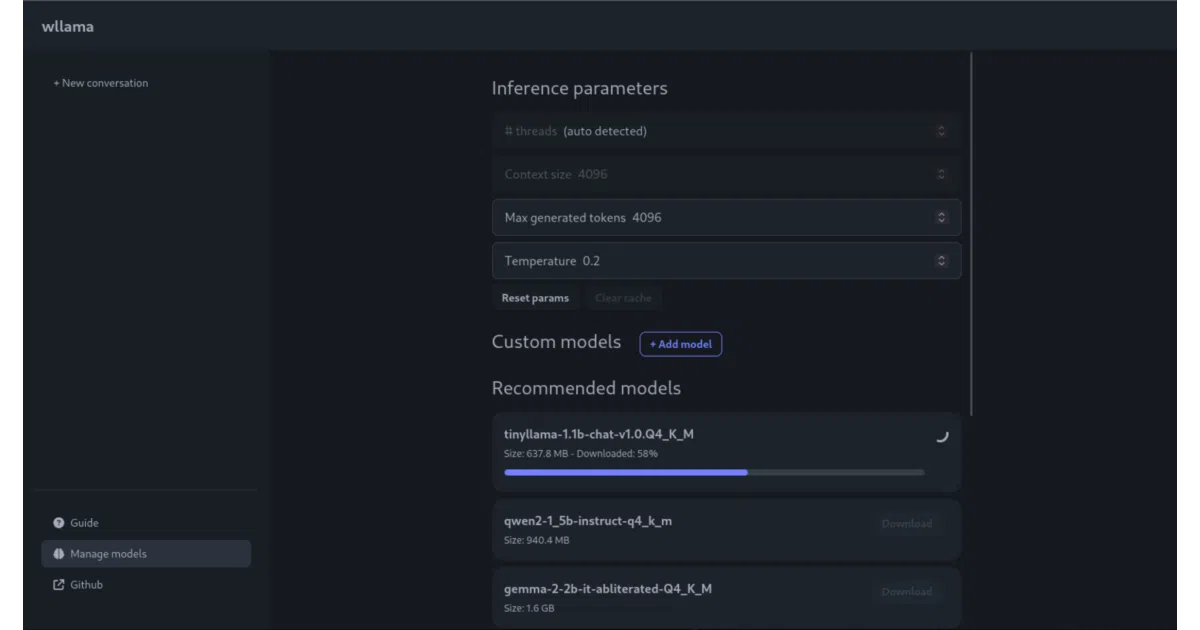Click the threads field stepper arrows
Screen dimensions: 1200x630
941,131
